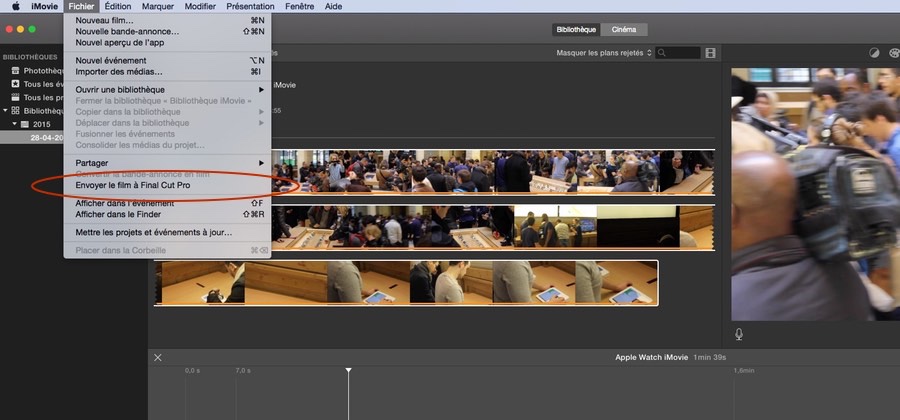Close the open Fichier menu
This screenshot has height=420, width=900.
pyautogui.click(x=81, y=6)
